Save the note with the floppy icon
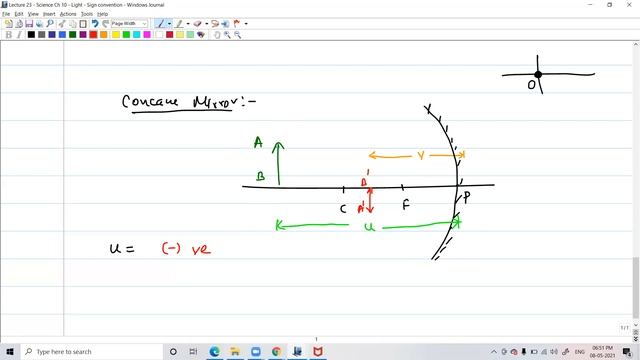The width and height of the screenshot is (640, 360). (x=29, y=24)
